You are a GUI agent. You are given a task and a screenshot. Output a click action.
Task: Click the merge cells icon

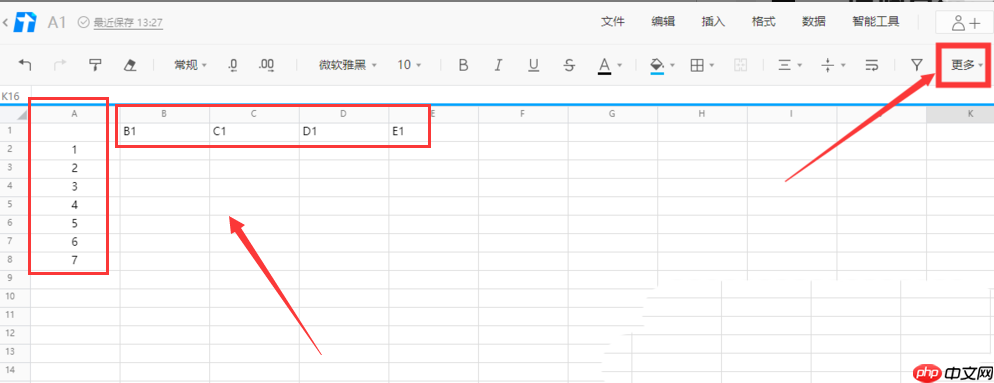tap(740, 65)
